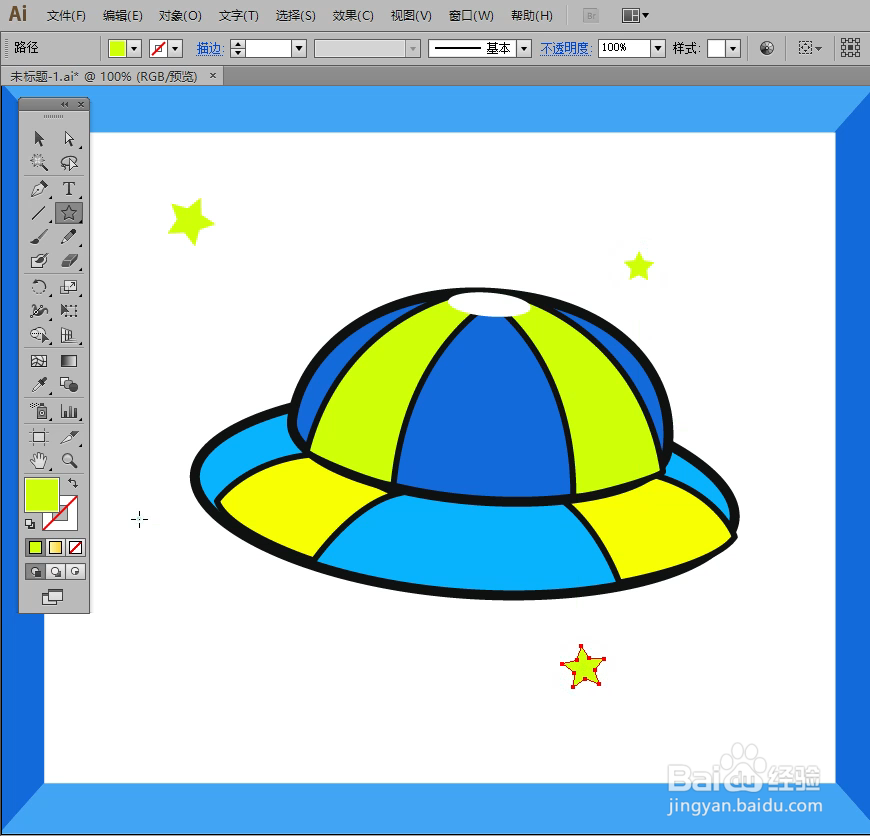Open the disabled variable width profile dropdown
Image resolution: width=870 pixels, height=836 pixels.
click(413, 49)
